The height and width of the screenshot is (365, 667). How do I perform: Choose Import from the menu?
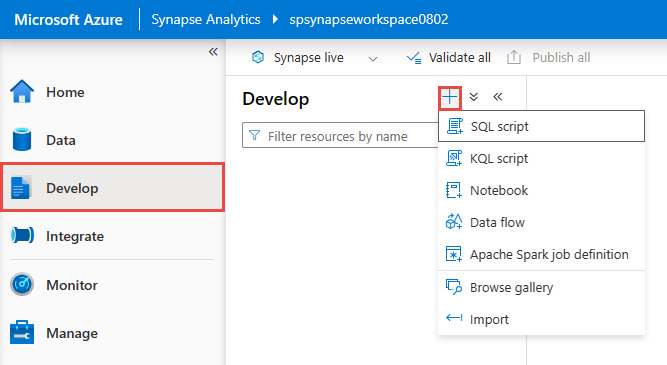click(x=542, y=319)
